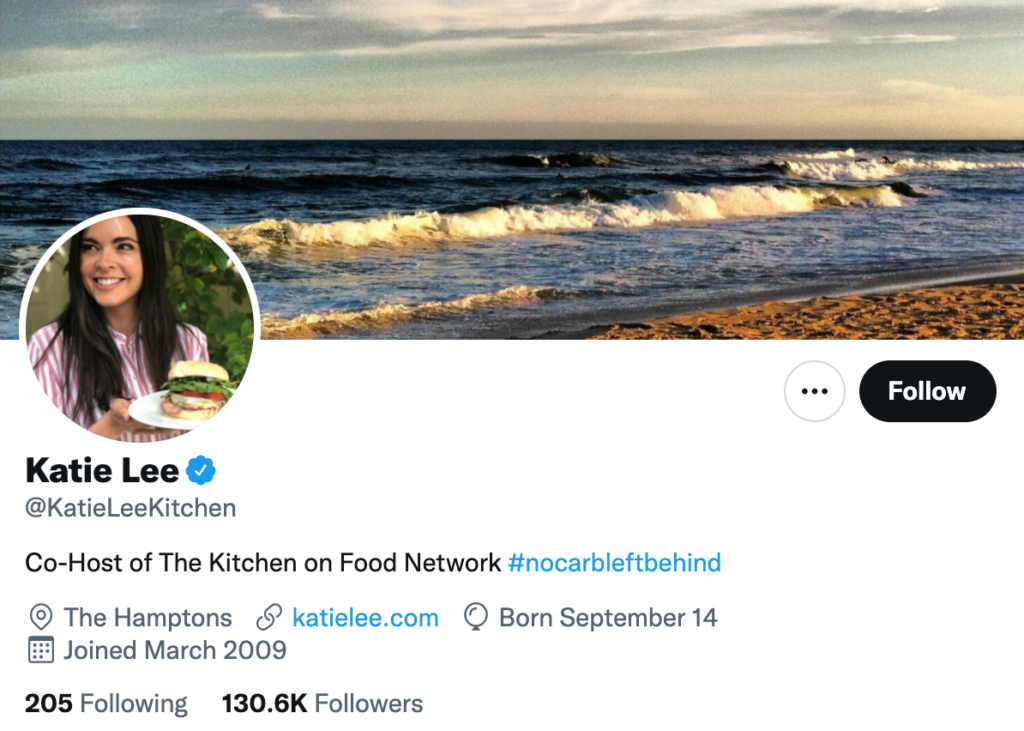Follow Katie Lee
Image resolution: width=1024 pixels, height=731 pixels.
[x=927, y=391]
